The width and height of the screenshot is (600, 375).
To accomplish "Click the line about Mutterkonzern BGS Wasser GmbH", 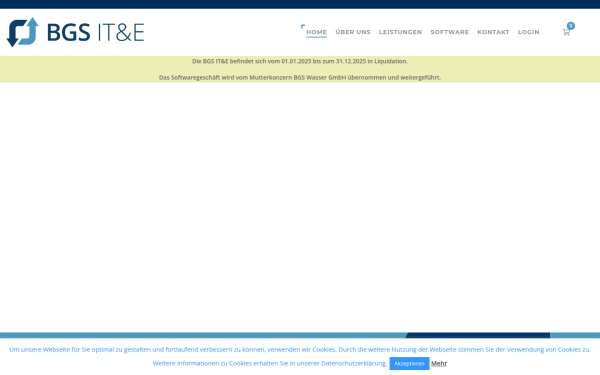I will point(300,77).
